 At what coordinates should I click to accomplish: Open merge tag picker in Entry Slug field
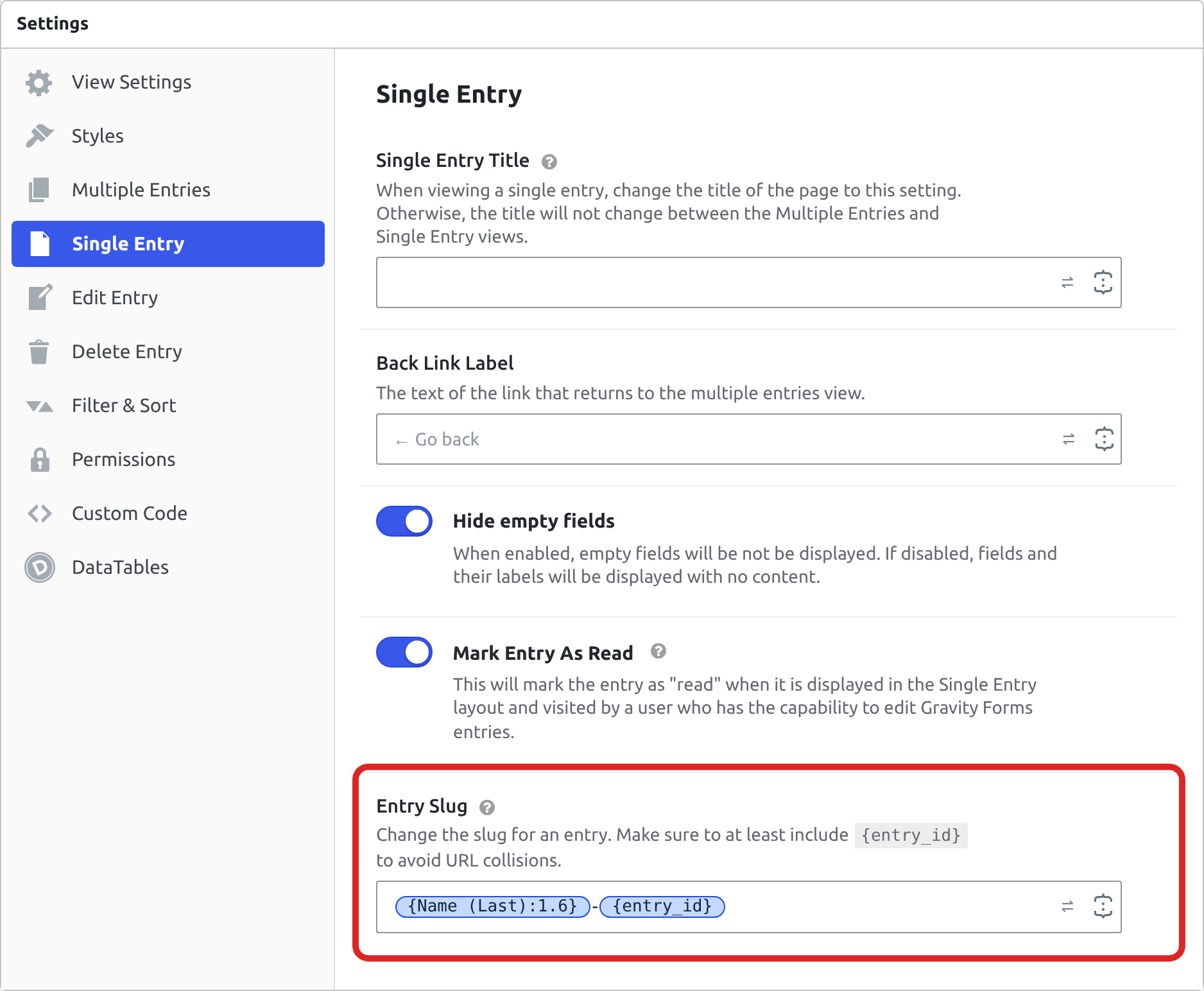pos(1103,906)
